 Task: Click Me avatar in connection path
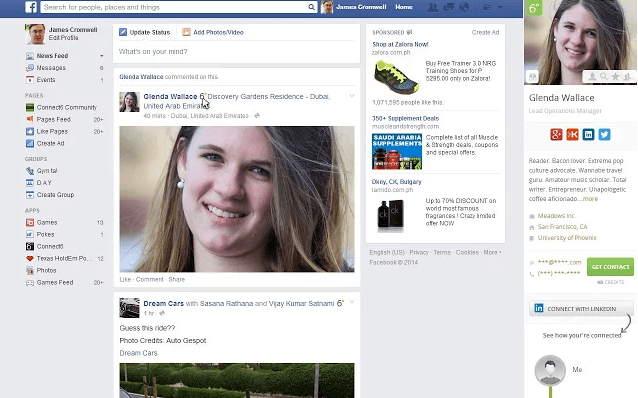[550, 370]
